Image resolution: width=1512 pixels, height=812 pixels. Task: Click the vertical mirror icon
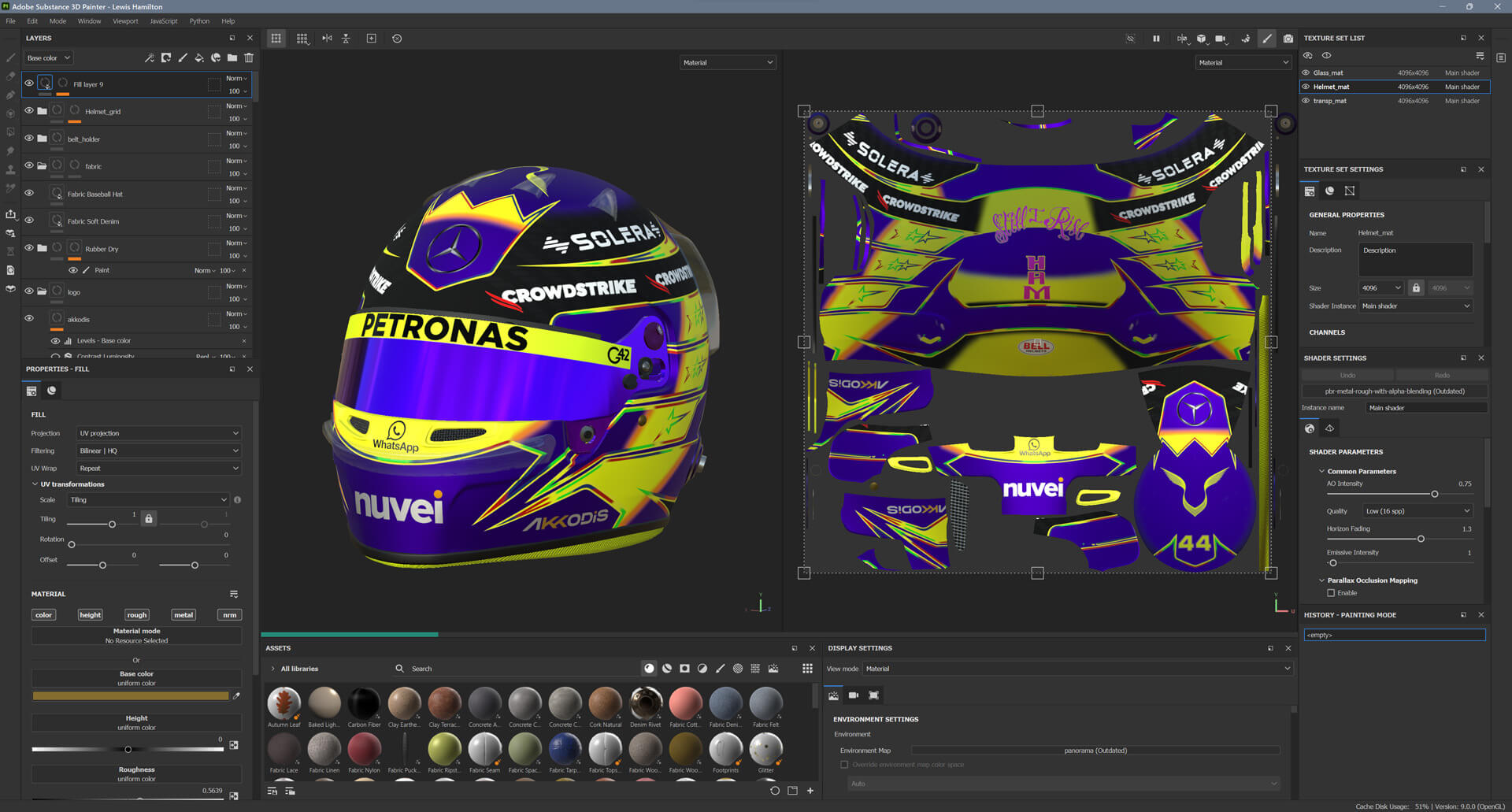tap(346, 38)
